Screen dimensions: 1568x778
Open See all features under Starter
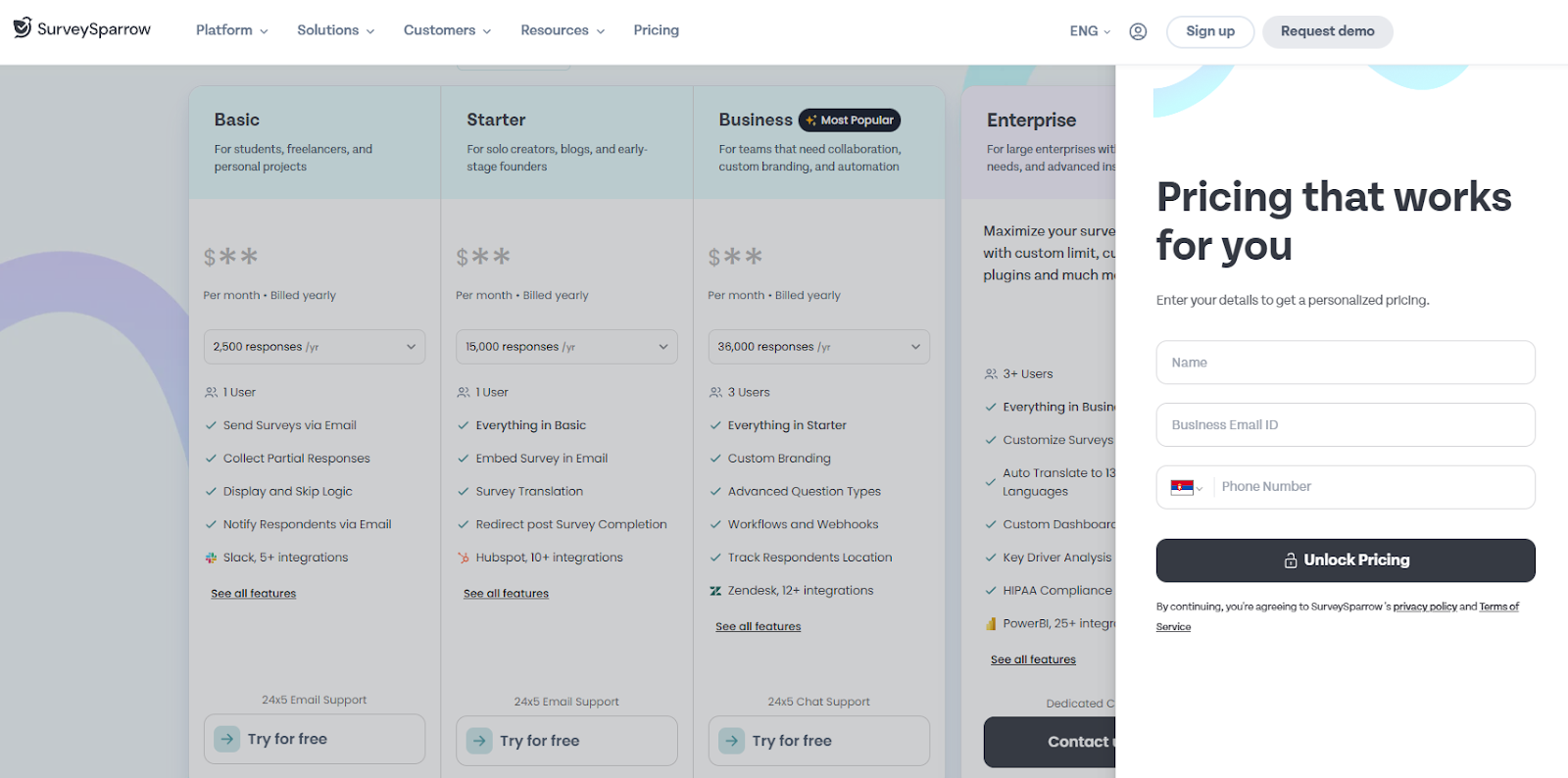pos(506,594)
